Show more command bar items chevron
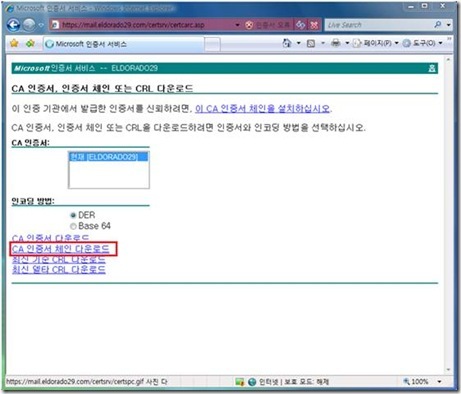 (449, 40)
